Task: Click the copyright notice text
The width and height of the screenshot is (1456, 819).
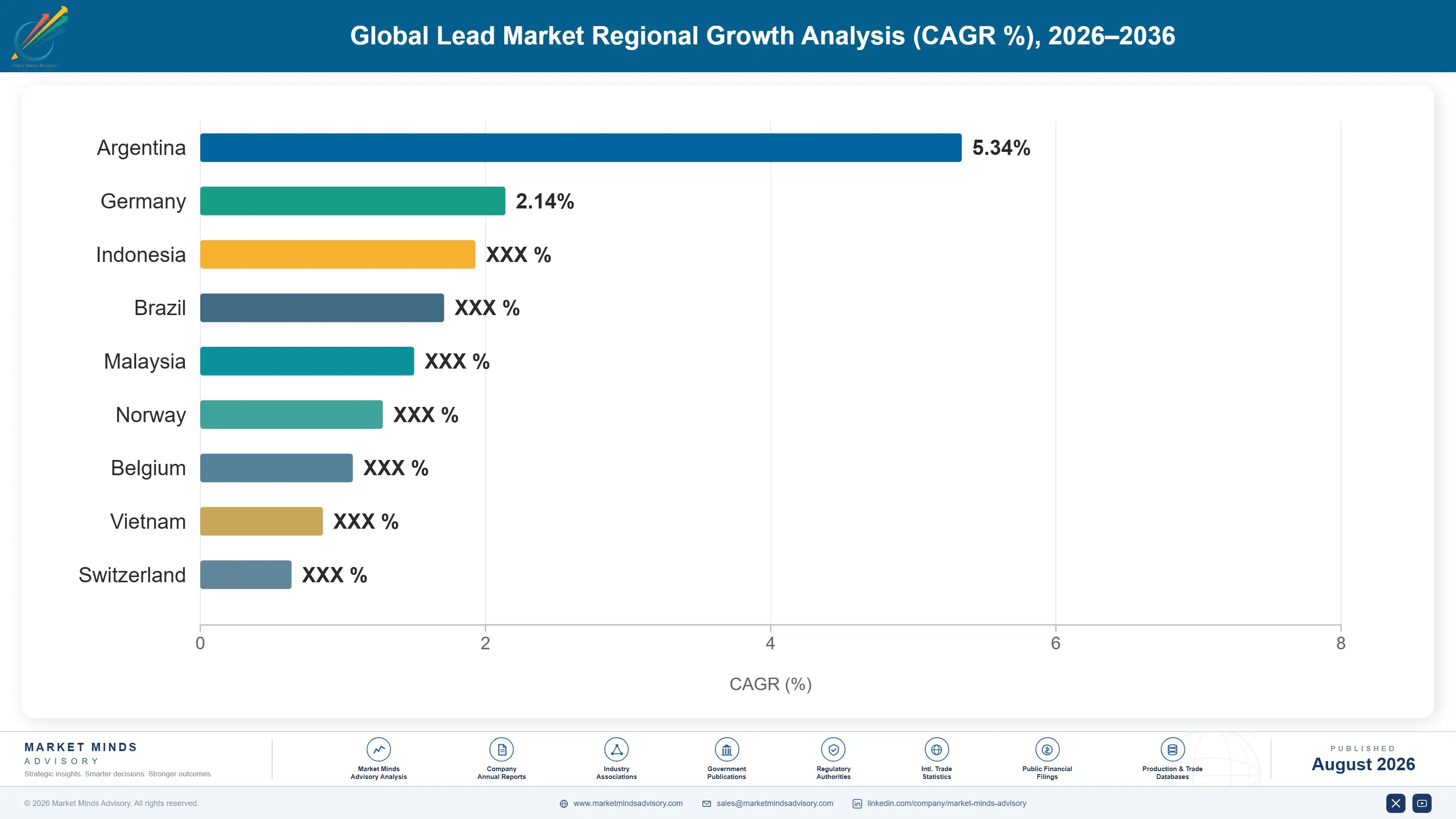Action: (111, 803)
